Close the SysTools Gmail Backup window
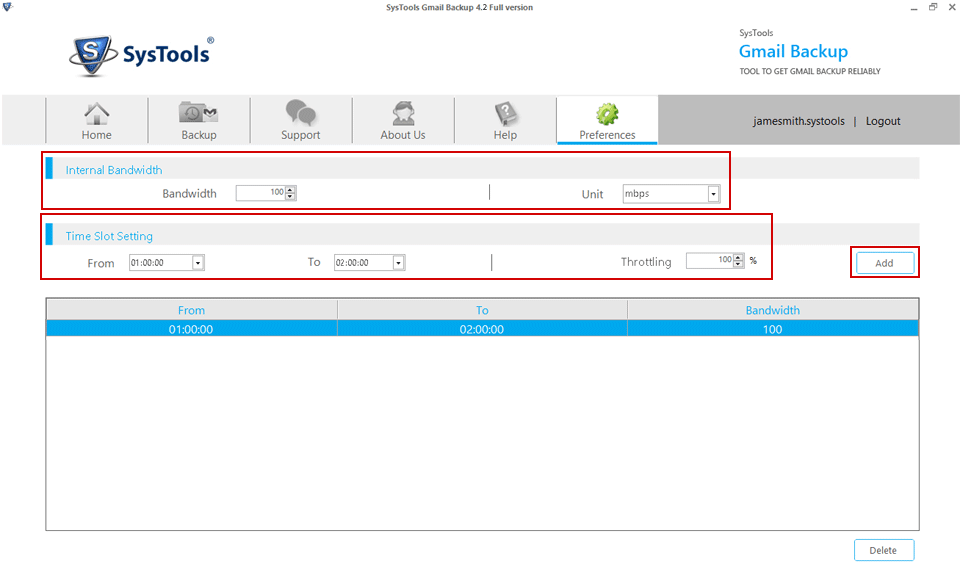Image resolution: width=960 pixels, height=564 pixels. coord(952,7)
